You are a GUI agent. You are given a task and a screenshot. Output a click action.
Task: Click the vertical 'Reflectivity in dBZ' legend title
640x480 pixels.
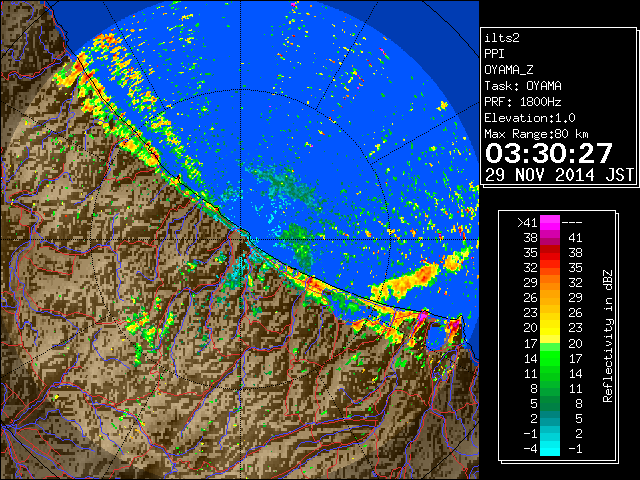click(x=607, y=336)
